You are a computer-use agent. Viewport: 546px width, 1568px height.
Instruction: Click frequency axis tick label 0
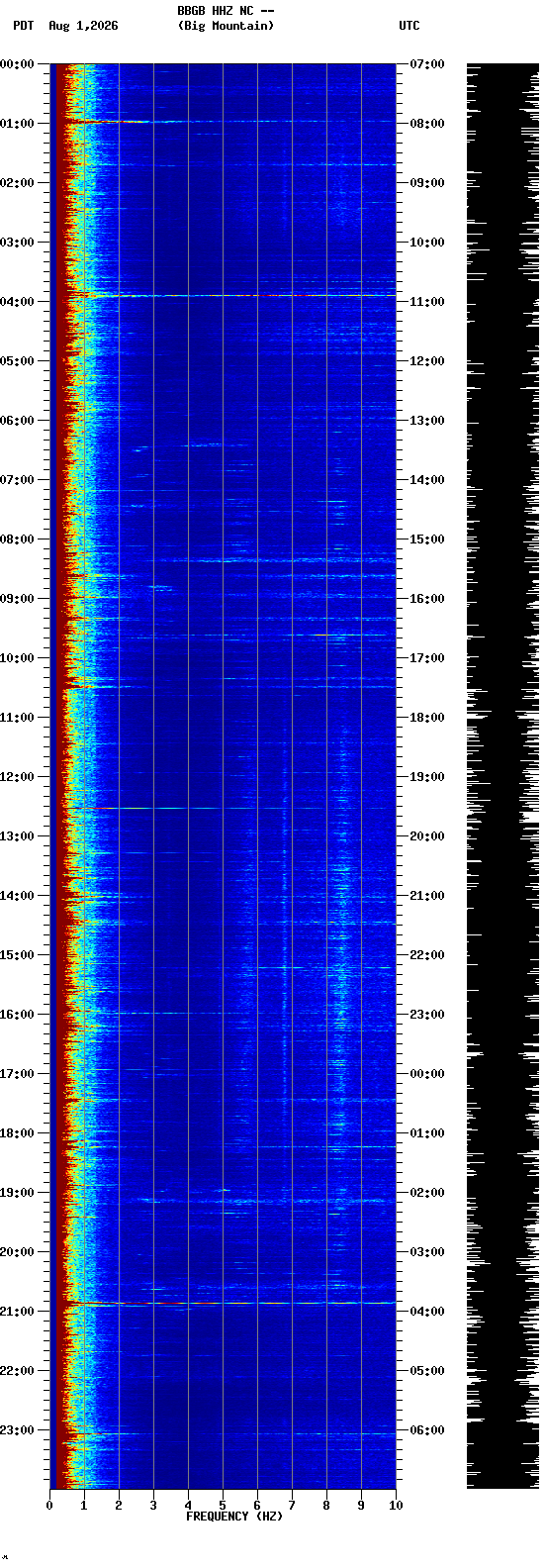(49, 1506)
